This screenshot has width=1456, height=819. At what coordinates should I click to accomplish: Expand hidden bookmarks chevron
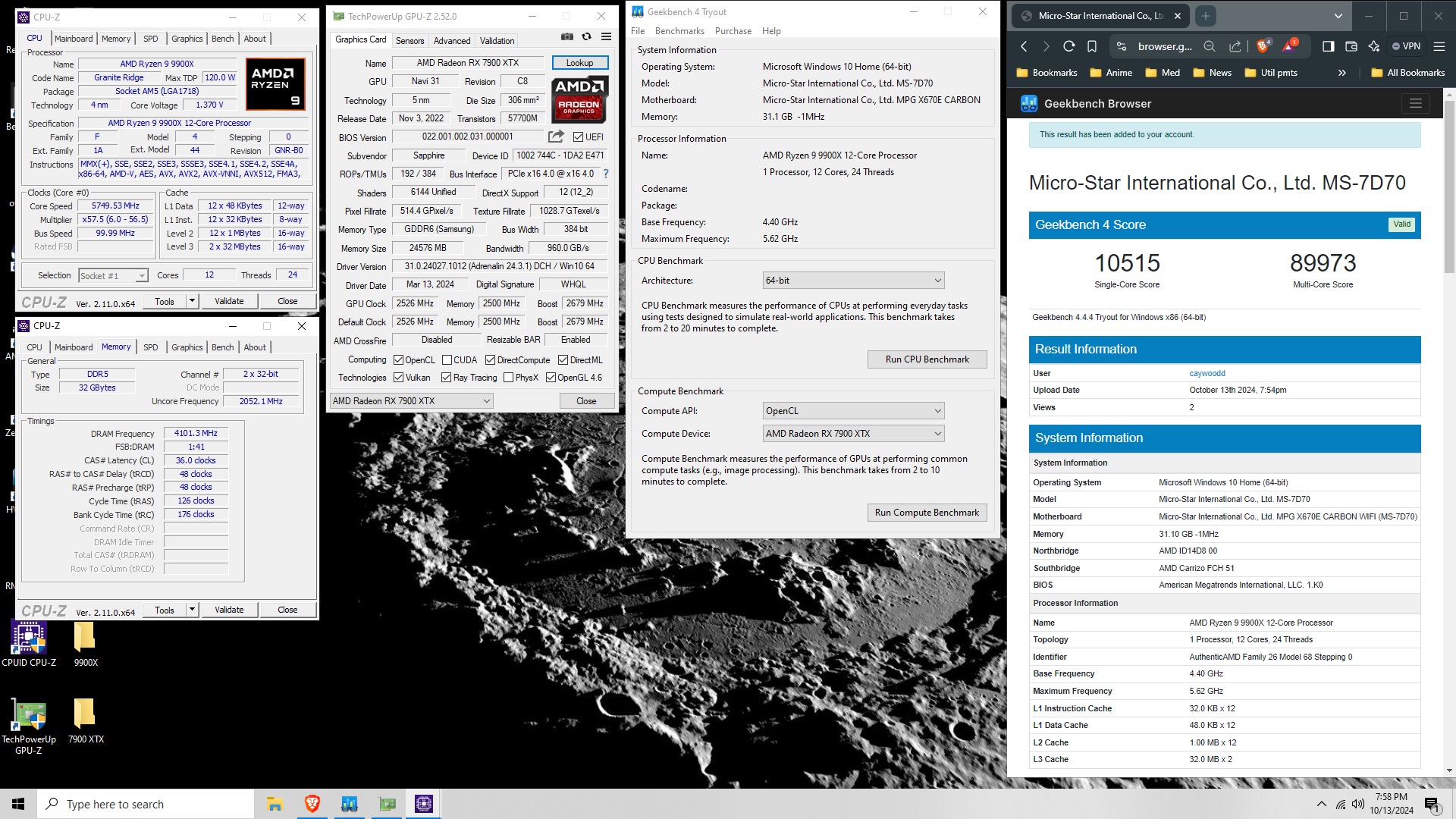1341,73
